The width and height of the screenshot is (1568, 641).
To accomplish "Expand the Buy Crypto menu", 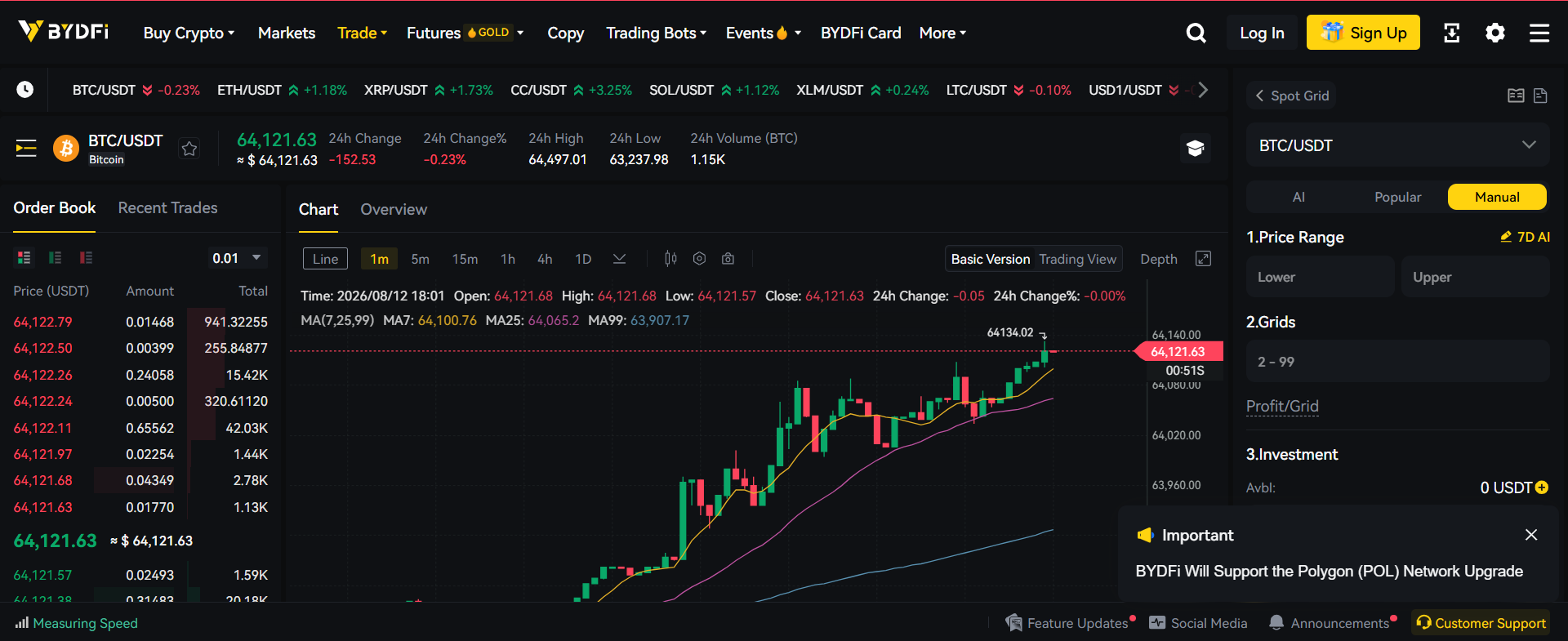I will point(189,33).
